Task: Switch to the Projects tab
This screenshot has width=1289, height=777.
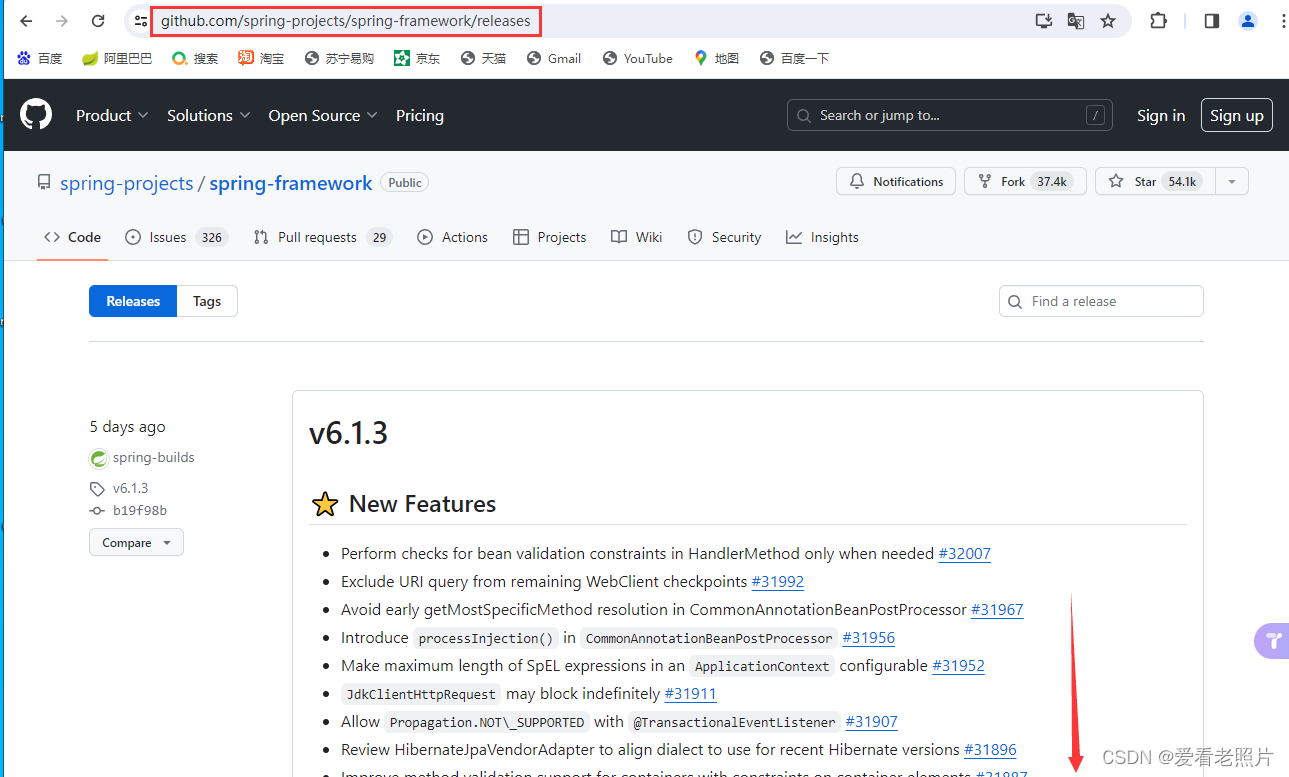Action: tap(549, 237)
